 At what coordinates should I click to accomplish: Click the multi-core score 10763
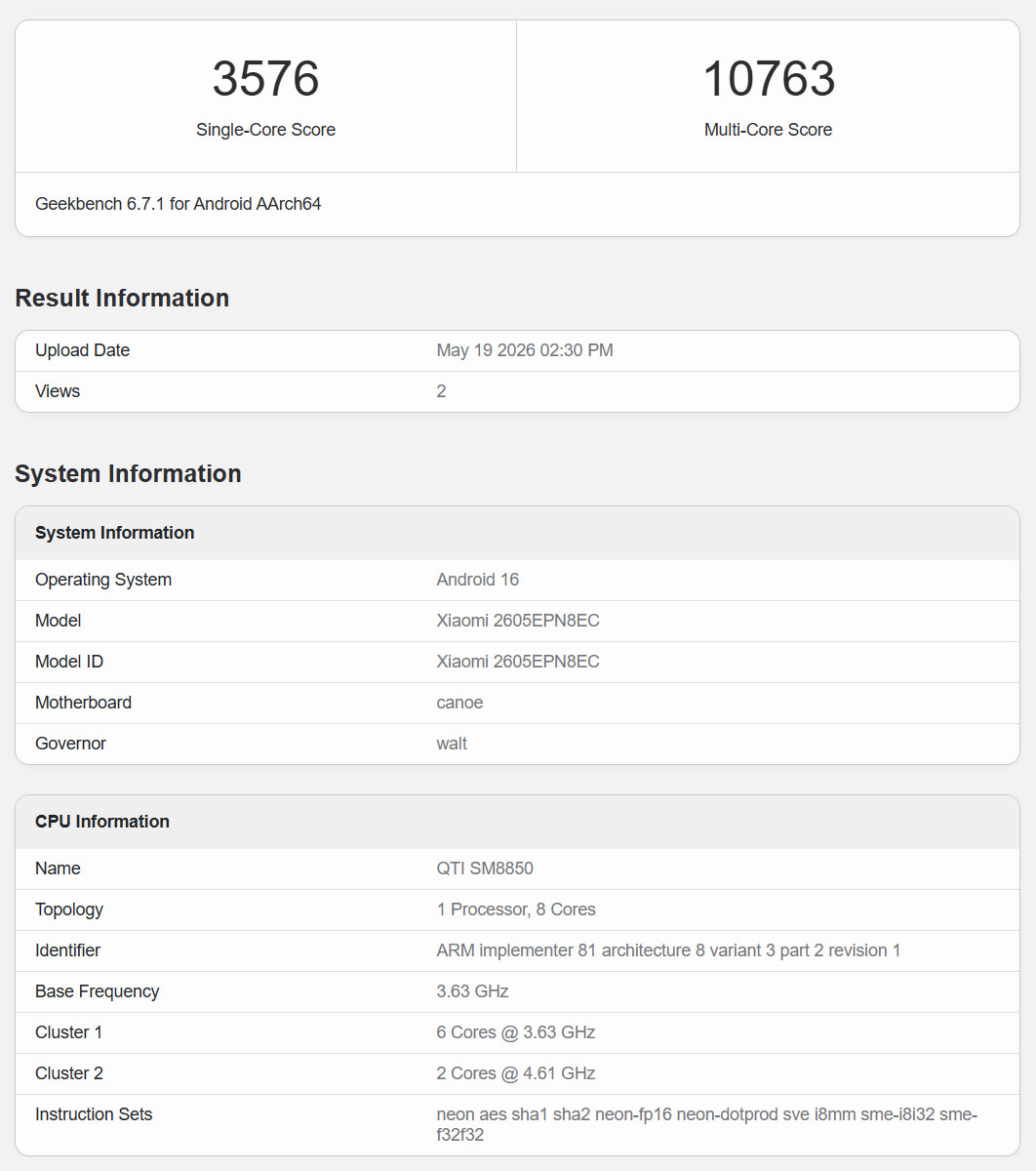(x=769, y=79)
